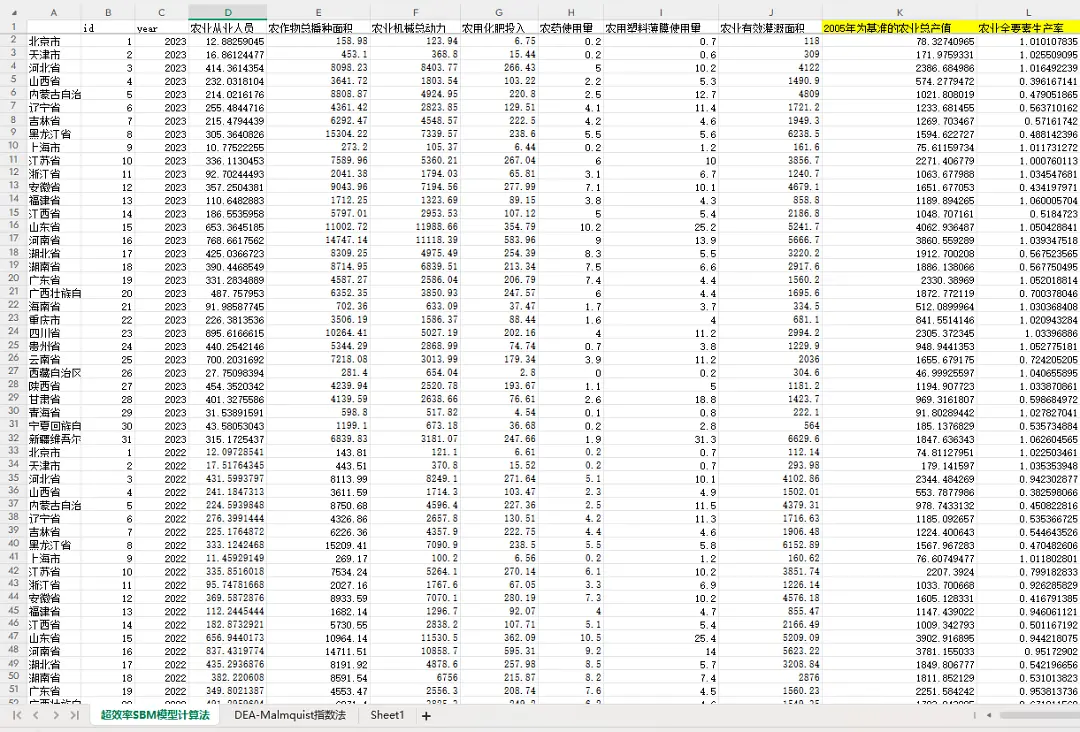Select column H header

(570, 13)
